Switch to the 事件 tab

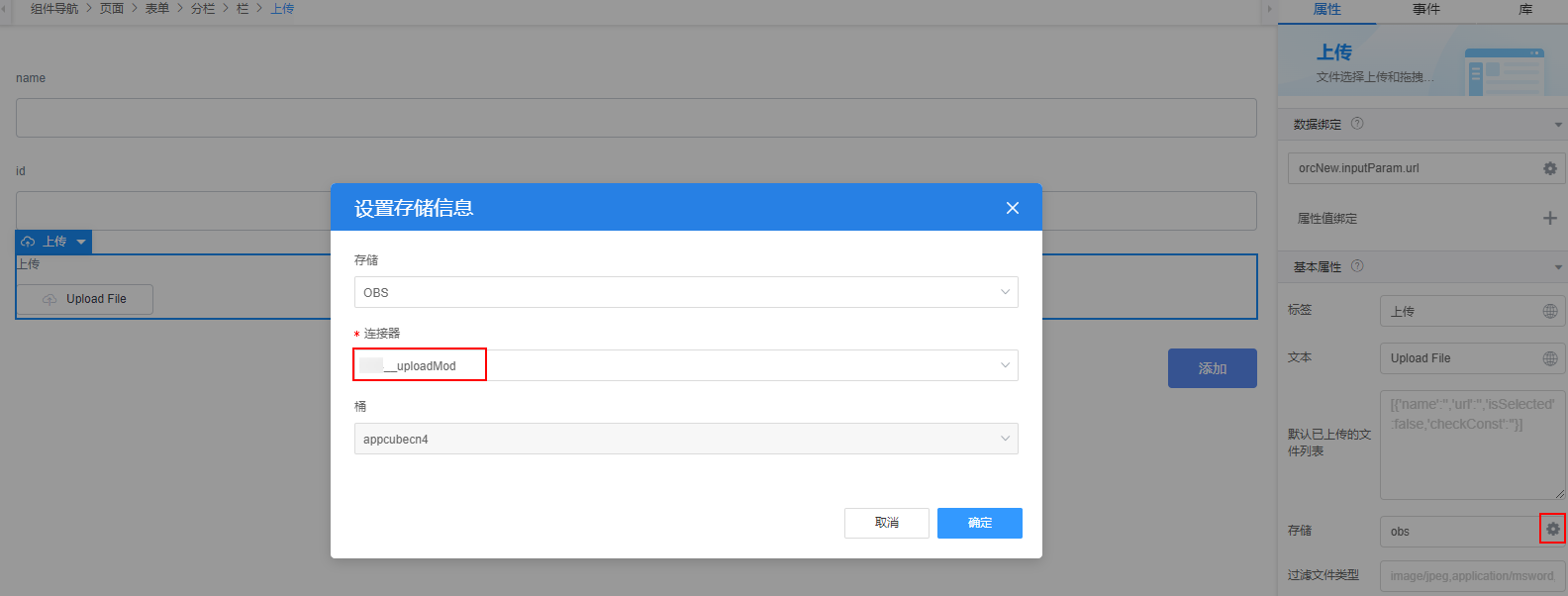click(1425, 10)
